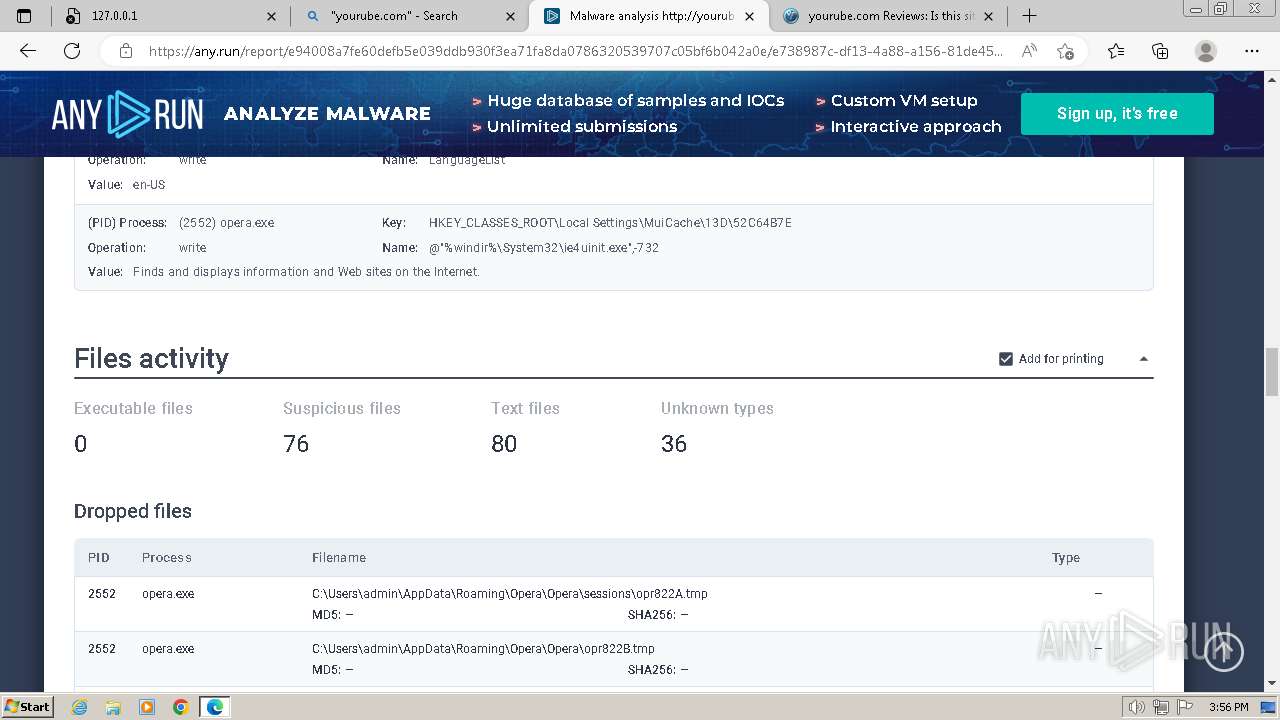Click the Suspicious files count 76

click(296, 444)
